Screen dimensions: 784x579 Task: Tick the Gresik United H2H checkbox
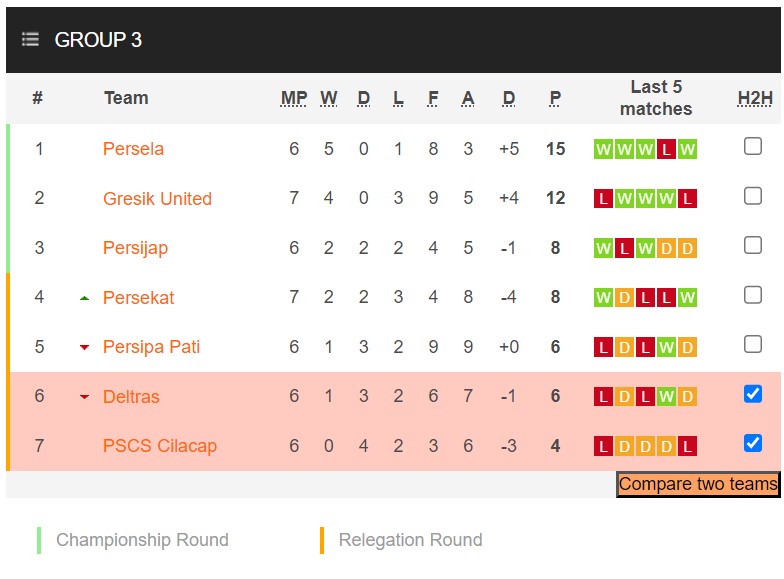pyautogui.click(x=753, y=196)
